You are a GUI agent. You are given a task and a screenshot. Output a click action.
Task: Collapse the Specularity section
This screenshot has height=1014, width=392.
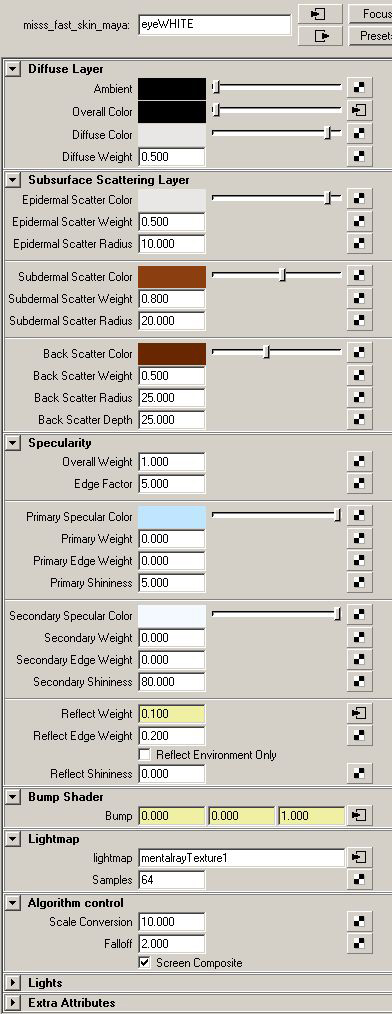pyautogui.click(x=13, y=443)
